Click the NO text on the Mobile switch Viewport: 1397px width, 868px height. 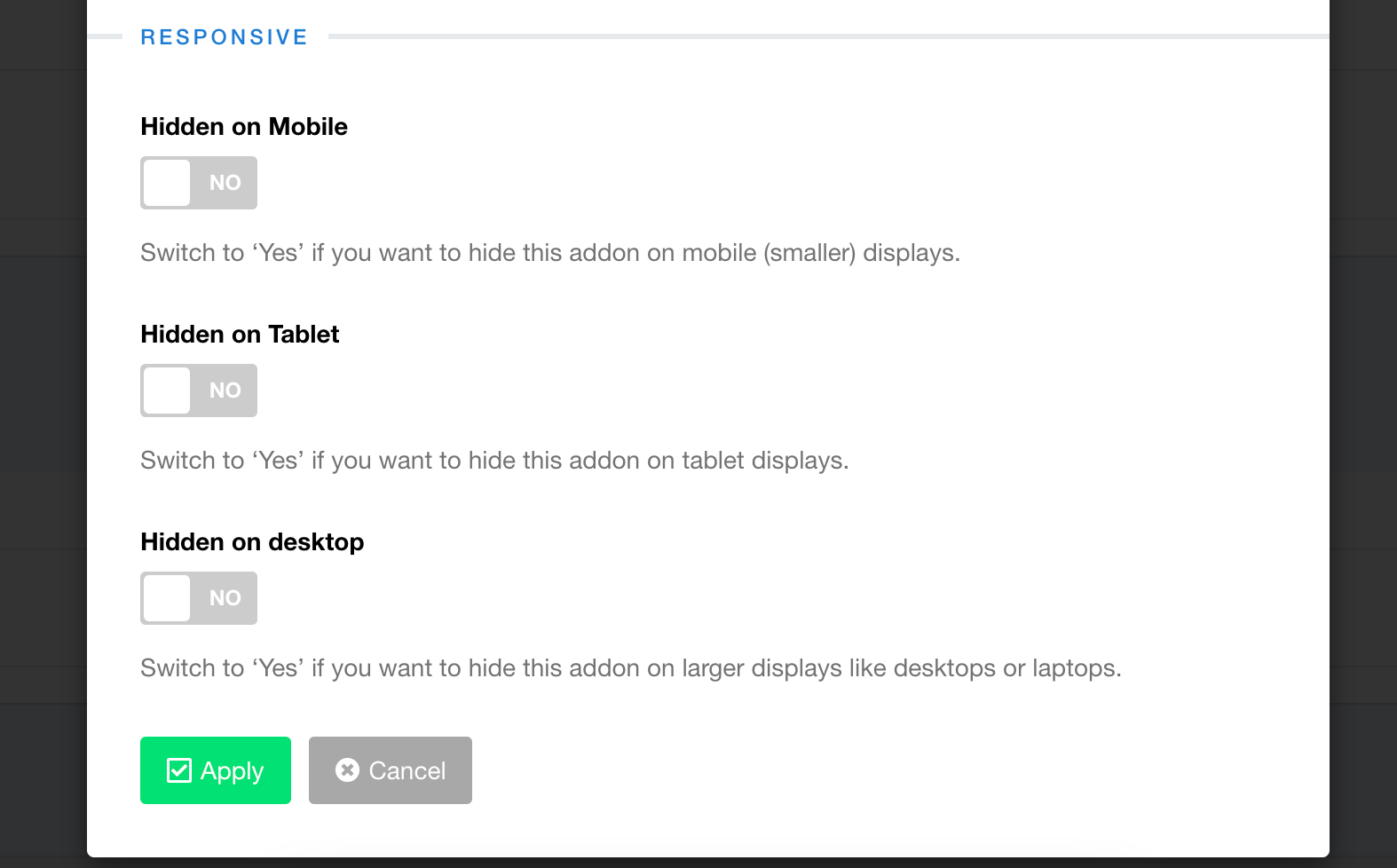pyautogui.click(x=225, y=183)
